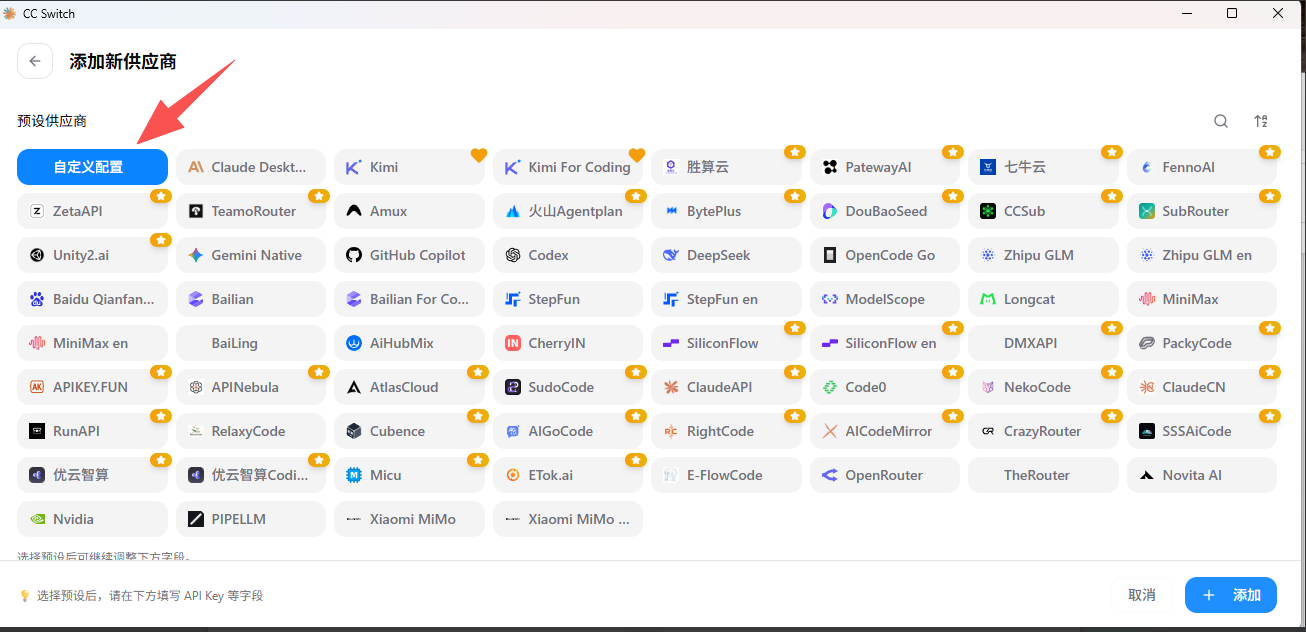Screen dimensions: 1306x632
Task: Click the 七牛云 provider icon
Action: pyautogui.click(x=988, y=167)
